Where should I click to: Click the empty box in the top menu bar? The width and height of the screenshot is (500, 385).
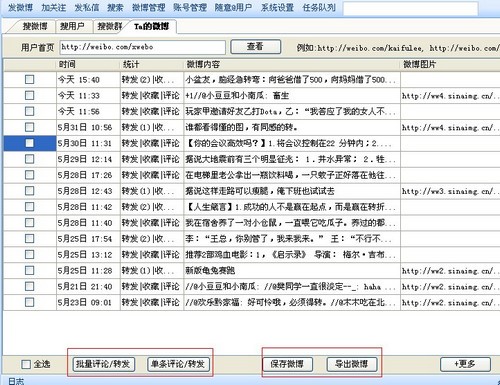(x=411, y=8)
